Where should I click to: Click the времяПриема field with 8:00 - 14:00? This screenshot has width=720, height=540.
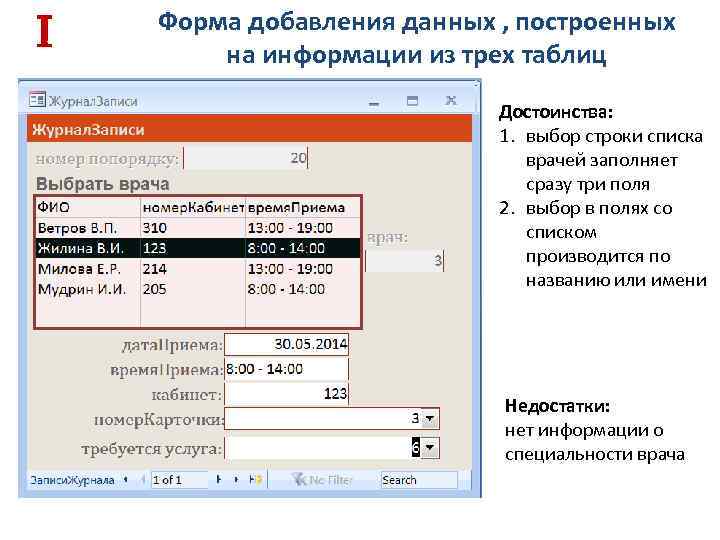coord(287,369)
